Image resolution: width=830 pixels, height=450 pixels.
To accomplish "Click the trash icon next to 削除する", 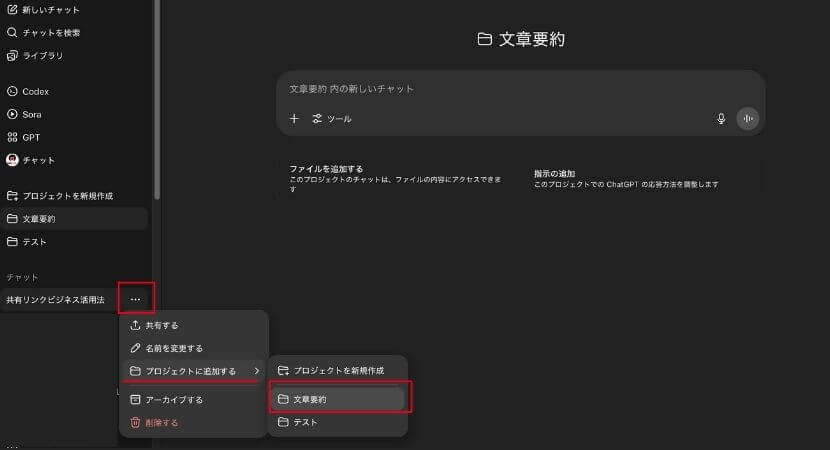I will (135, 422).
